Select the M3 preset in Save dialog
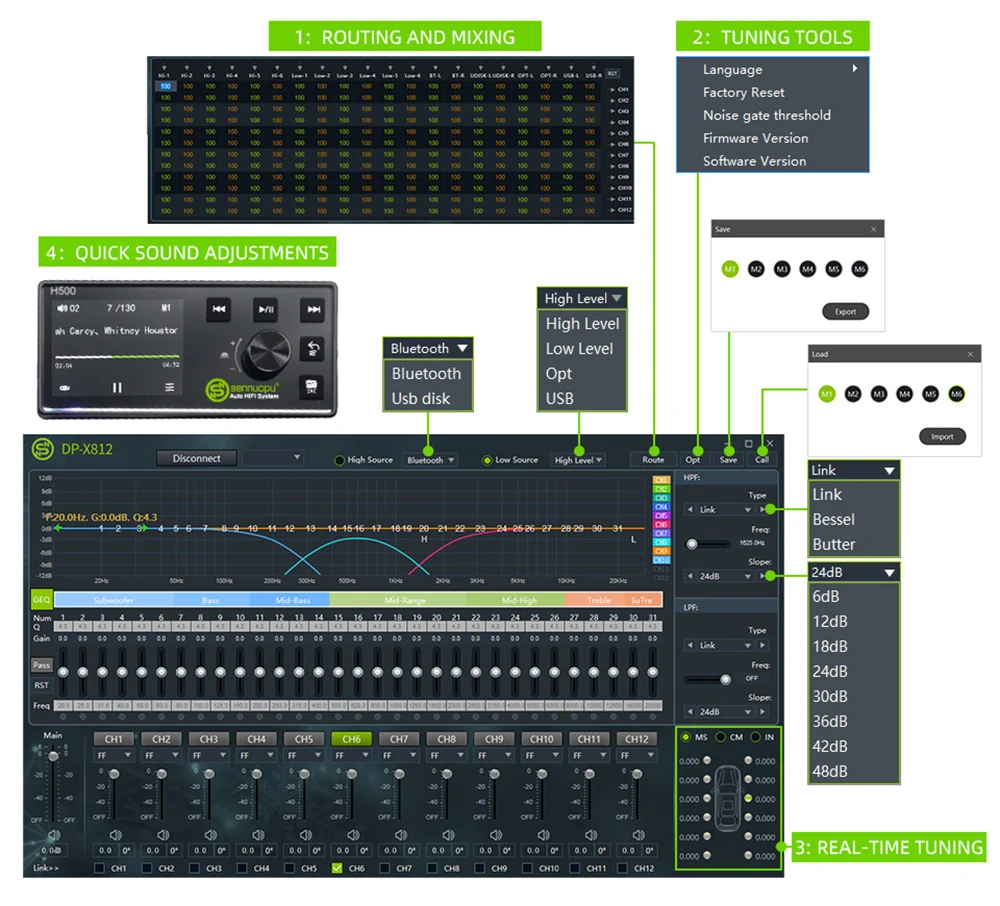The height and width of the screenshot is (906, 1000). pyautogui.click(x=782, y=269)
